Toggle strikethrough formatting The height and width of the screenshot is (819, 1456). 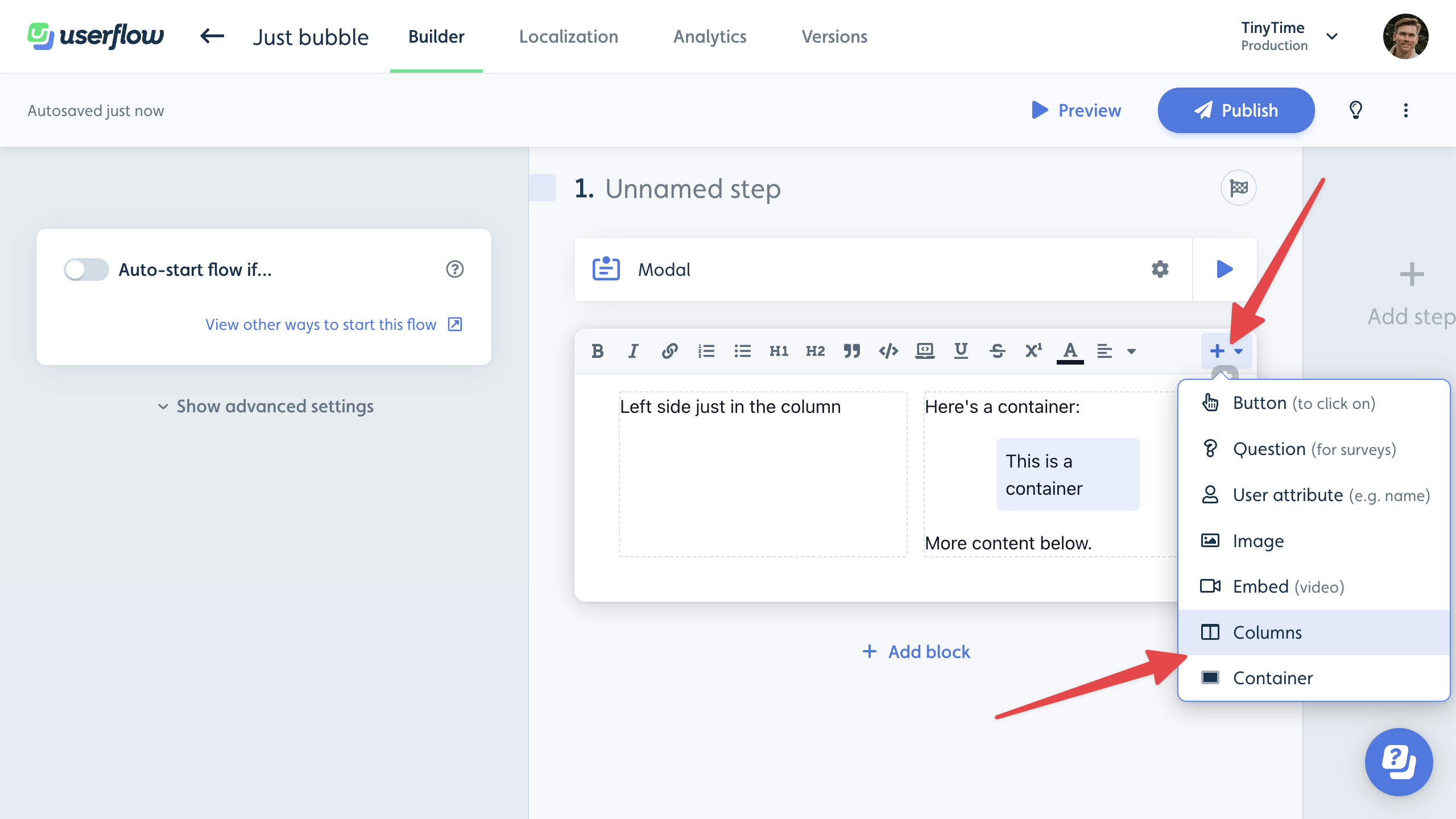(997, 351)
